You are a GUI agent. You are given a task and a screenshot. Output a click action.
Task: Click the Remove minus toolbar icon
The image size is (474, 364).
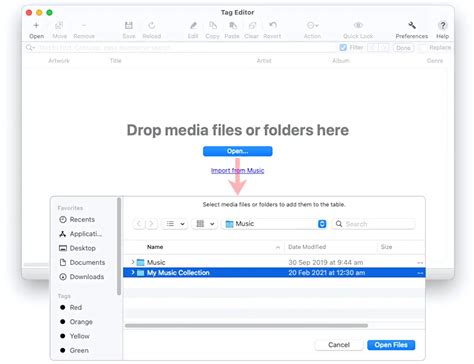pyautogui.click(x=84, y=25)
